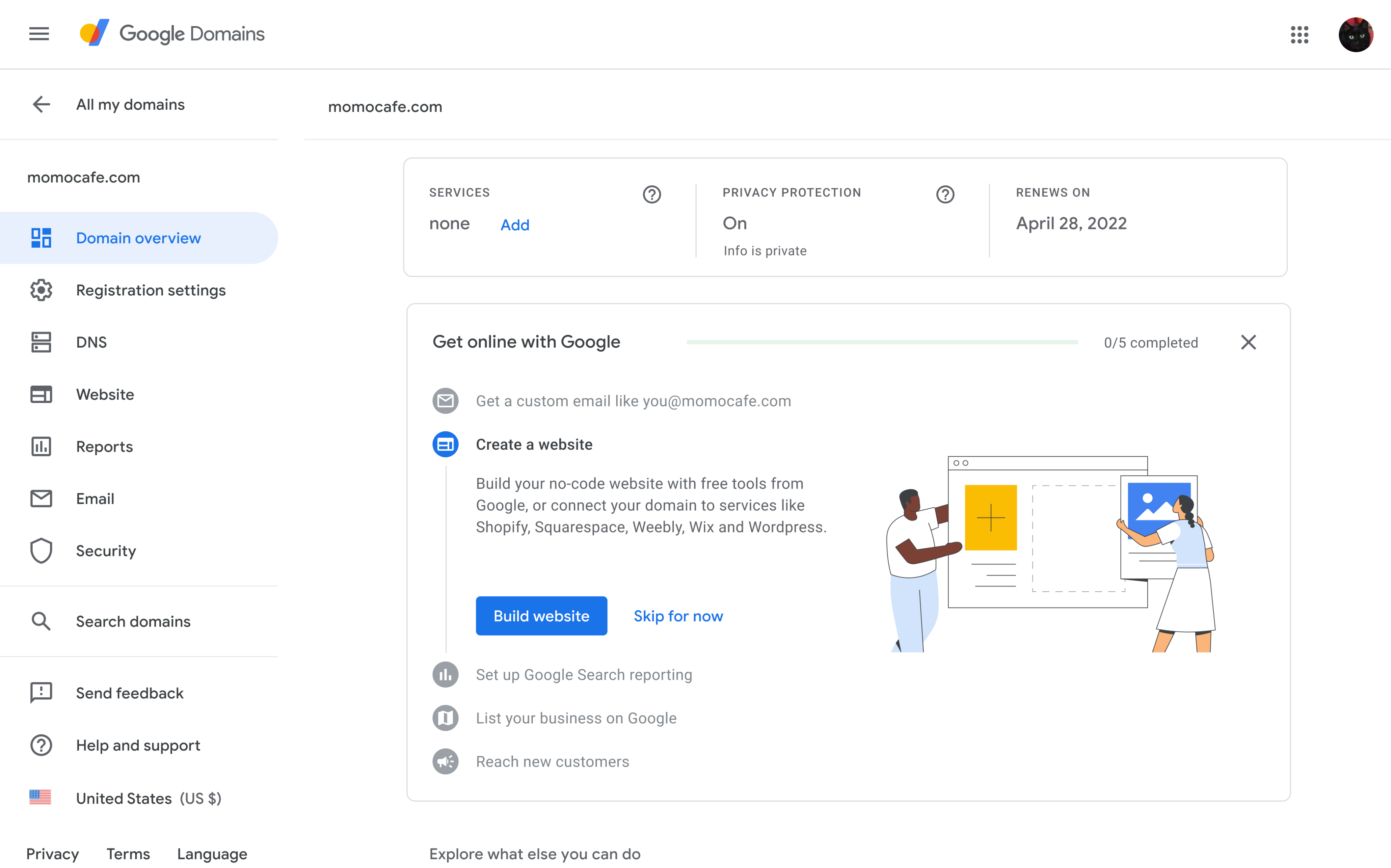This screenshot has height=868, width=1391.
Task: Click Add next to Services none
Action: [x=514, y=225]
